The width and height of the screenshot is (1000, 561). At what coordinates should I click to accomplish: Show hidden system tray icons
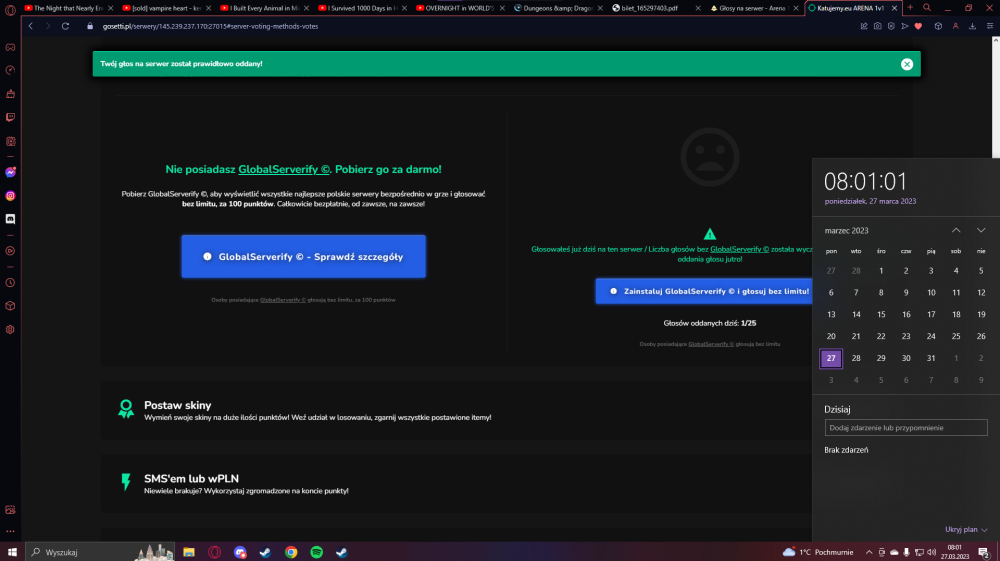tap(869, 552)
